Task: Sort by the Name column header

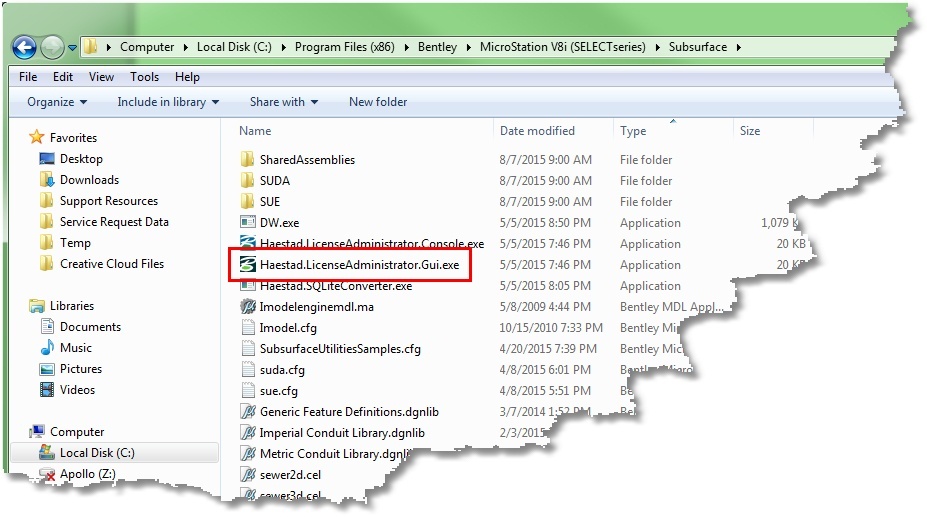Action: [255, 131]
